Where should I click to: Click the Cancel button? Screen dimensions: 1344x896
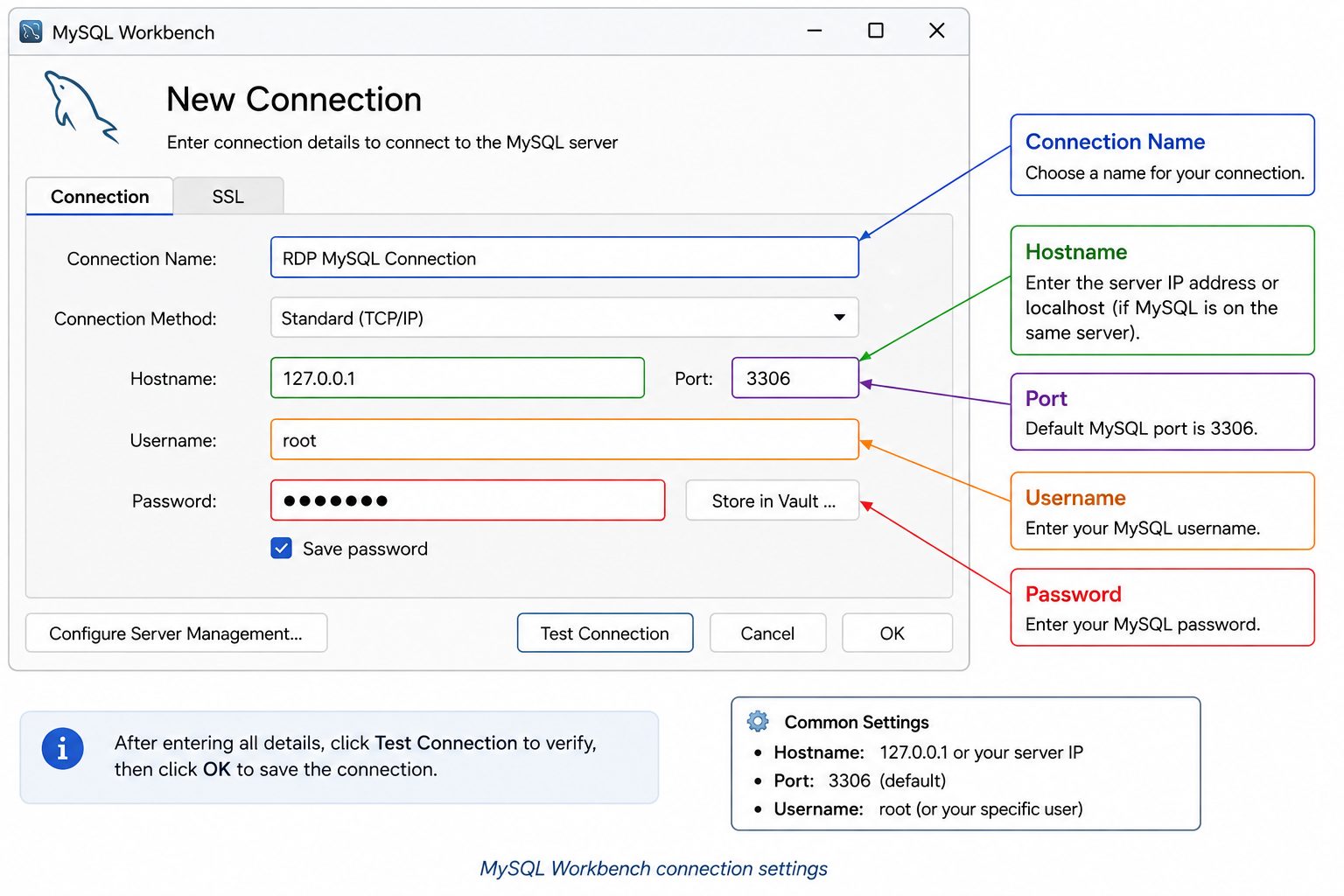coord(767,633)
